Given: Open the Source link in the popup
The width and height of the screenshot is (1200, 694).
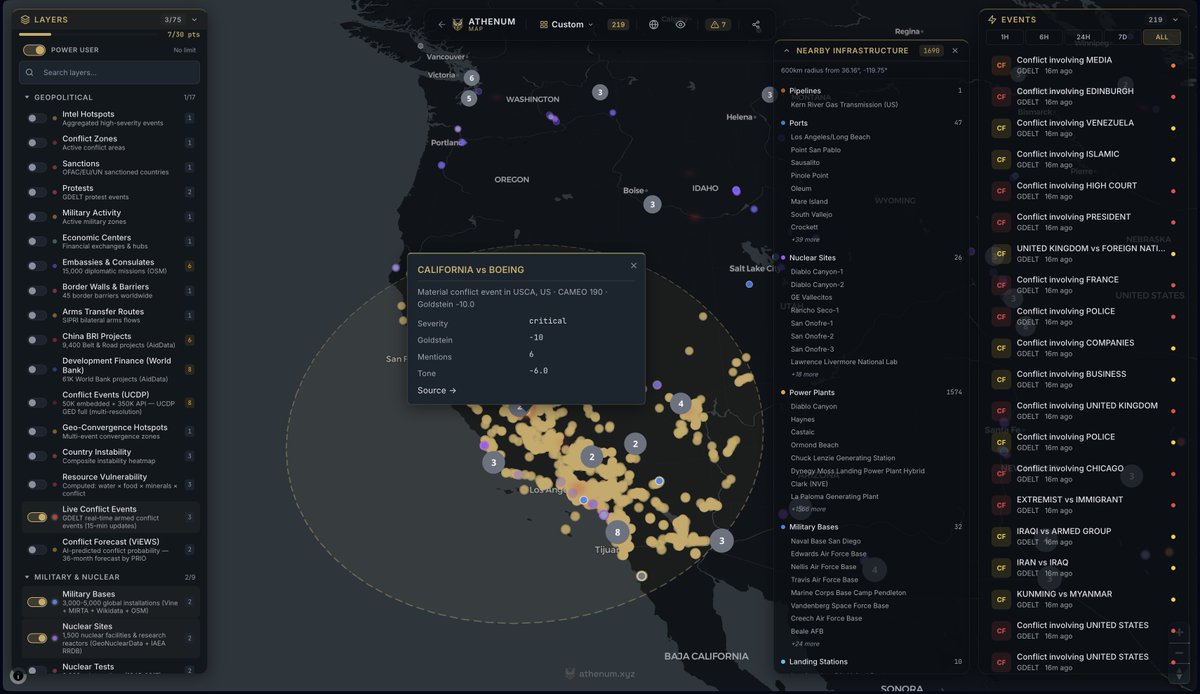Looking at the screenshot, I should pos(437,391).
